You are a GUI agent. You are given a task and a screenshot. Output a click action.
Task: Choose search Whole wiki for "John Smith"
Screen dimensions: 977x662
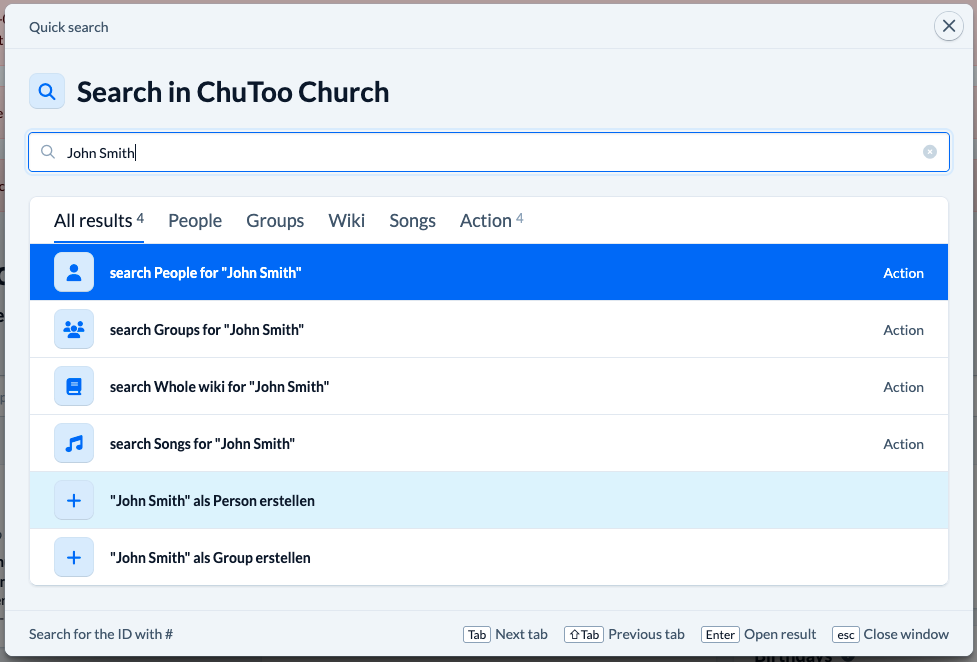click(219, 387)
